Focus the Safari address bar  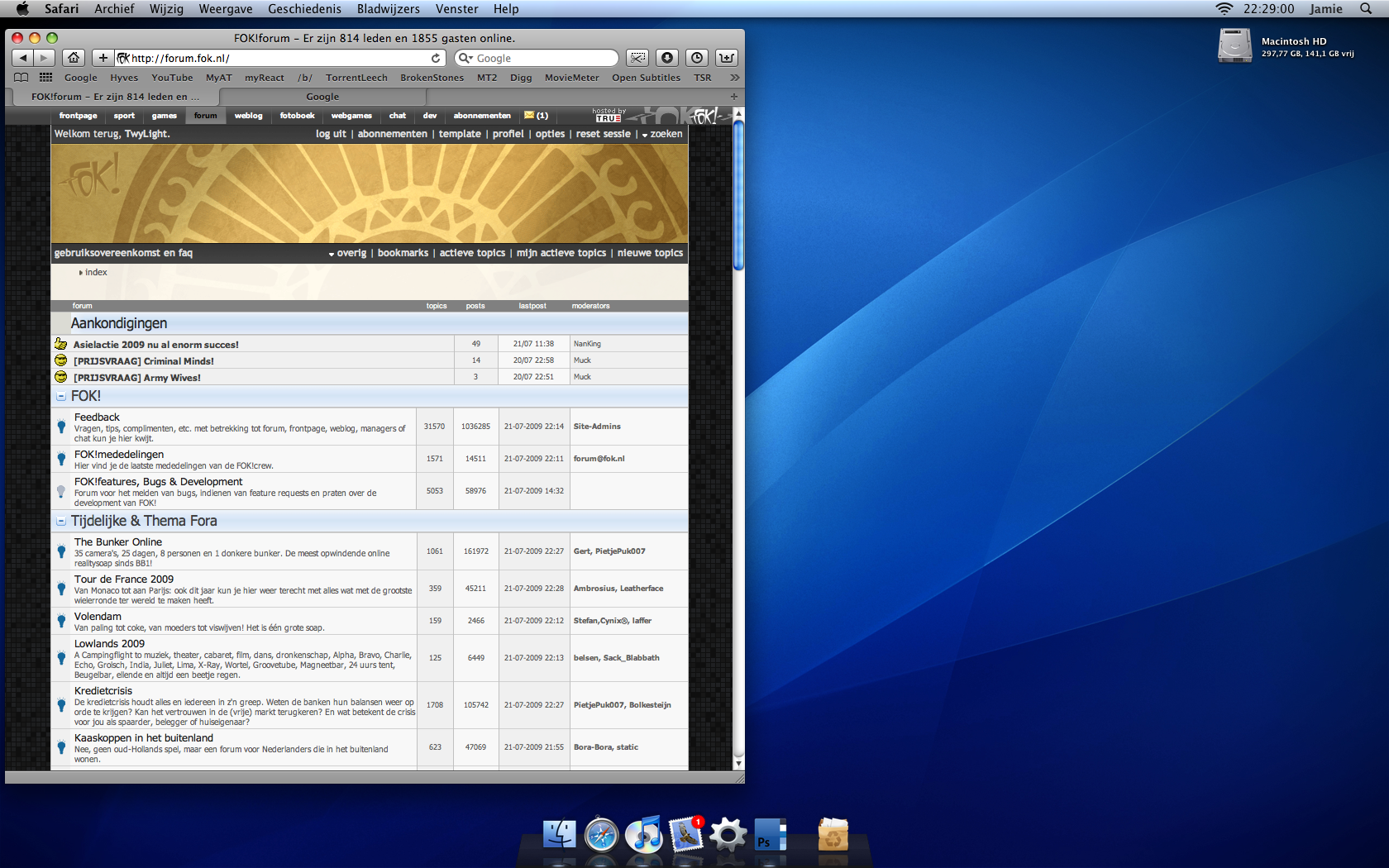279,58
